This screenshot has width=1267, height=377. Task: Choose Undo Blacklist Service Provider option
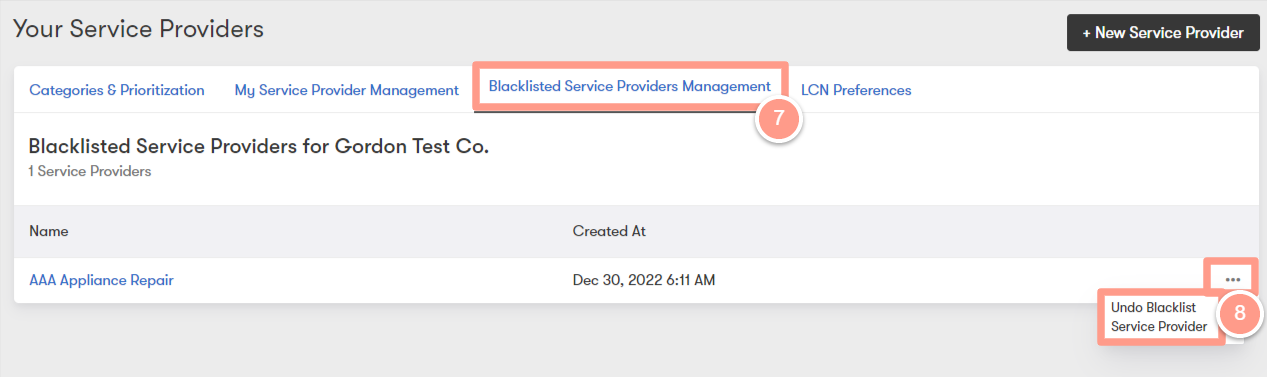point(1159,317)
